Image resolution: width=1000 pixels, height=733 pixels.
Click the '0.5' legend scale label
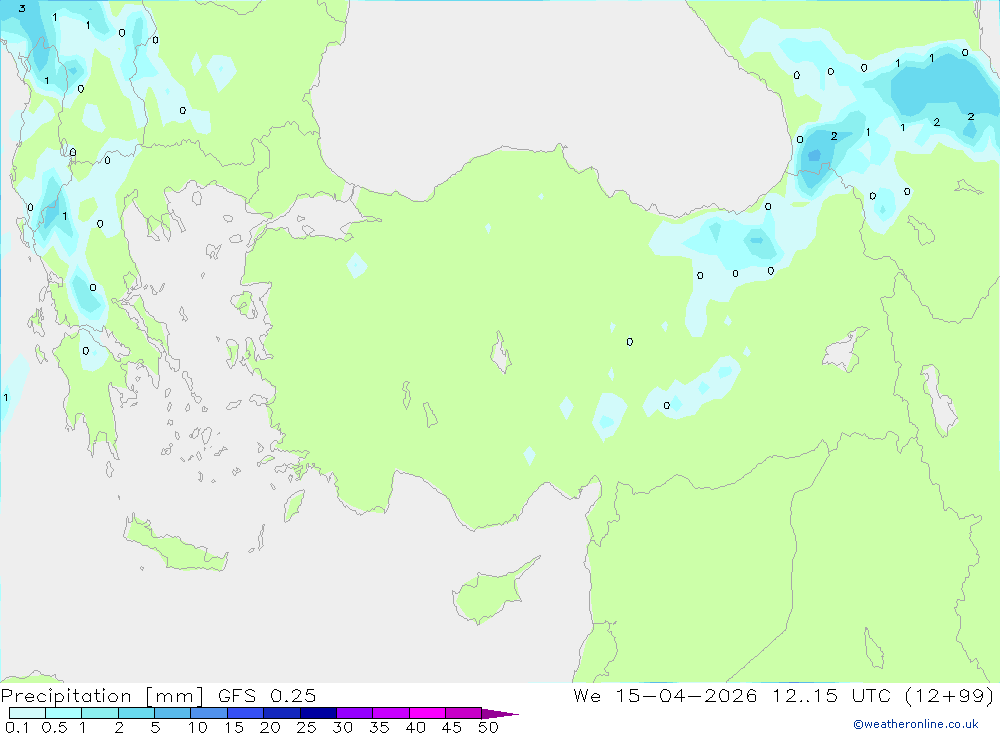pyautogui.click(x=54, y=727)
